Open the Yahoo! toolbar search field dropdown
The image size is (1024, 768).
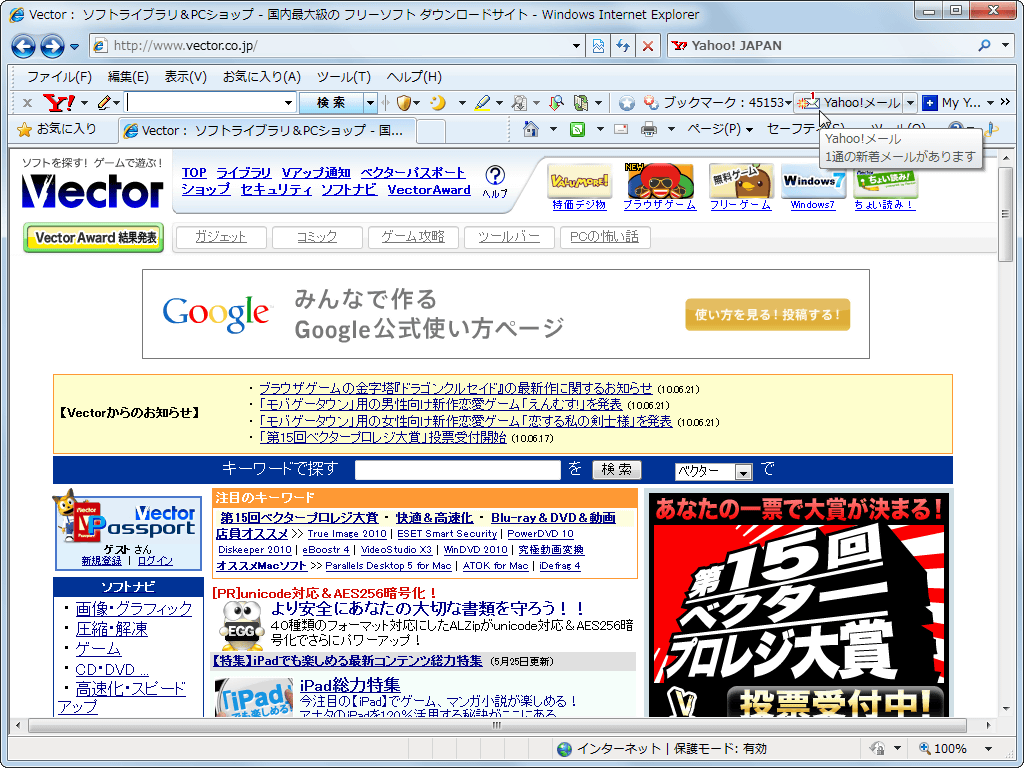(288, 103)
